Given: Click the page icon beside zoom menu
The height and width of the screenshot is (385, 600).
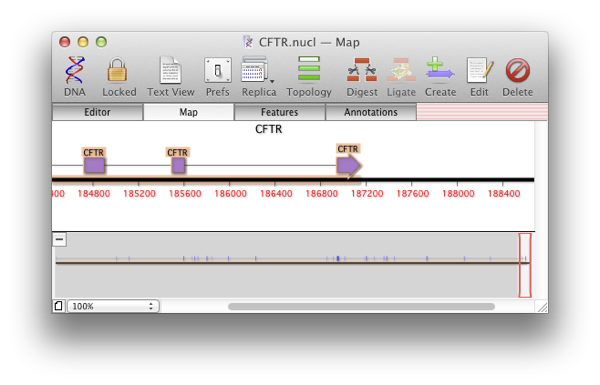Looking at the screenshot, I should (x=59, y=306).
